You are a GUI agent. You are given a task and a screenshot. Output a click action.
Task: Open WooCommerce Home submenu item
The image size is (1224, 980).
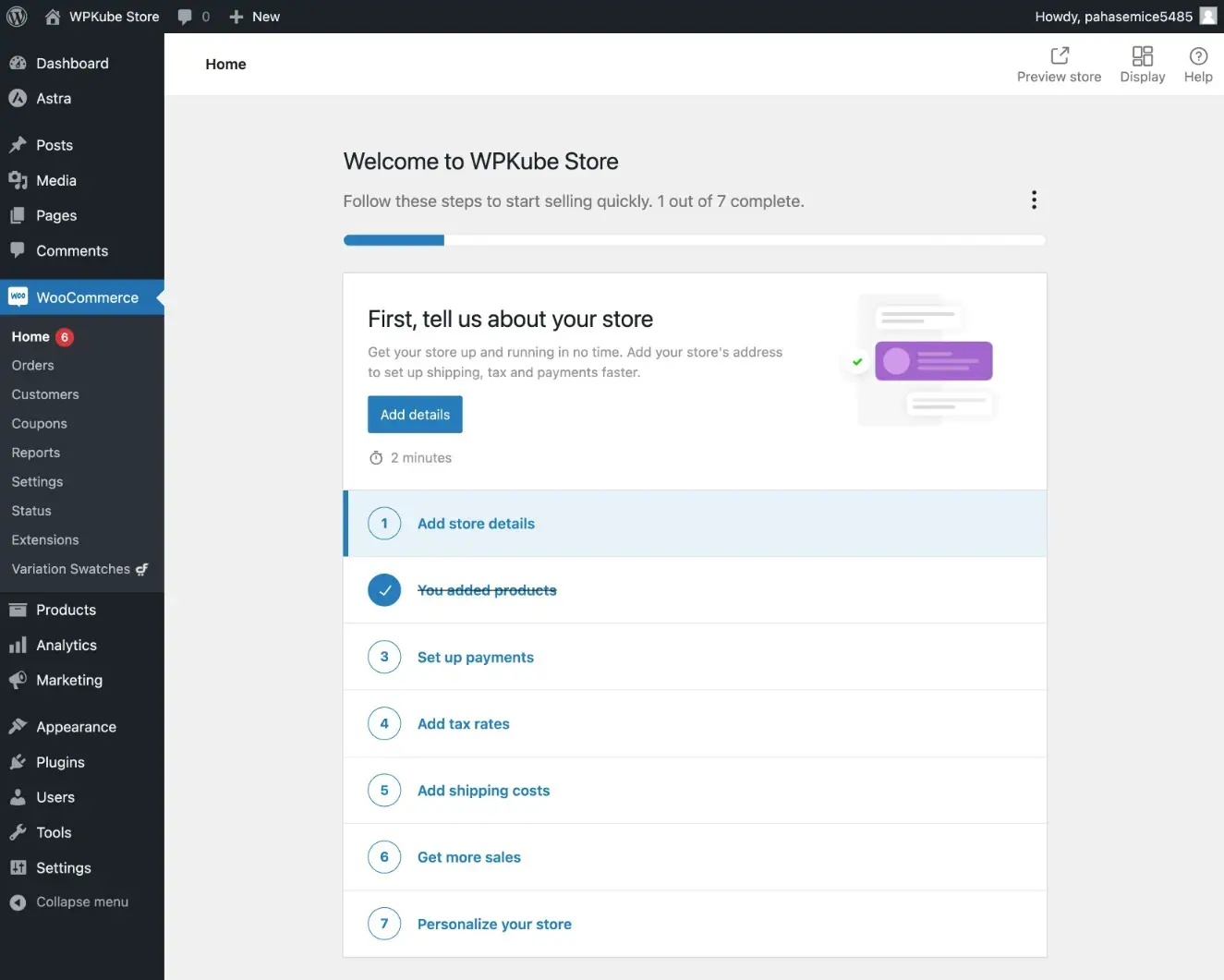30,337
